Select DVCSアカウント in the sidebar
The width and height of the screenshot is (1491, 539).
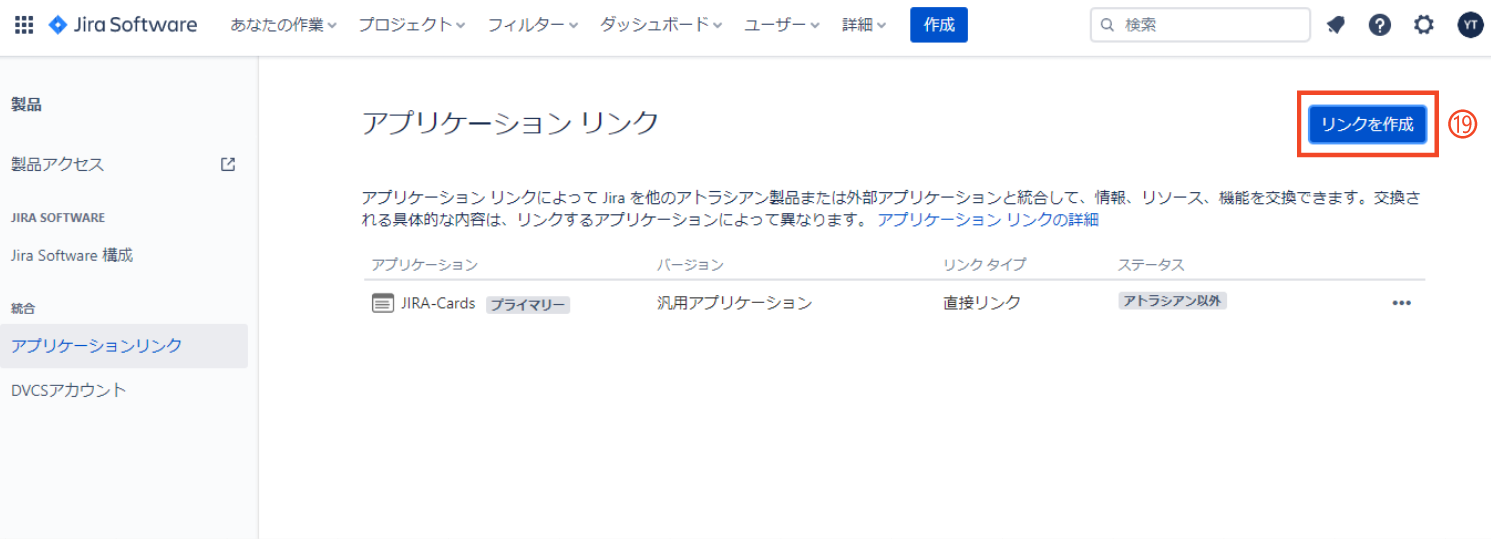pos(69,390)
